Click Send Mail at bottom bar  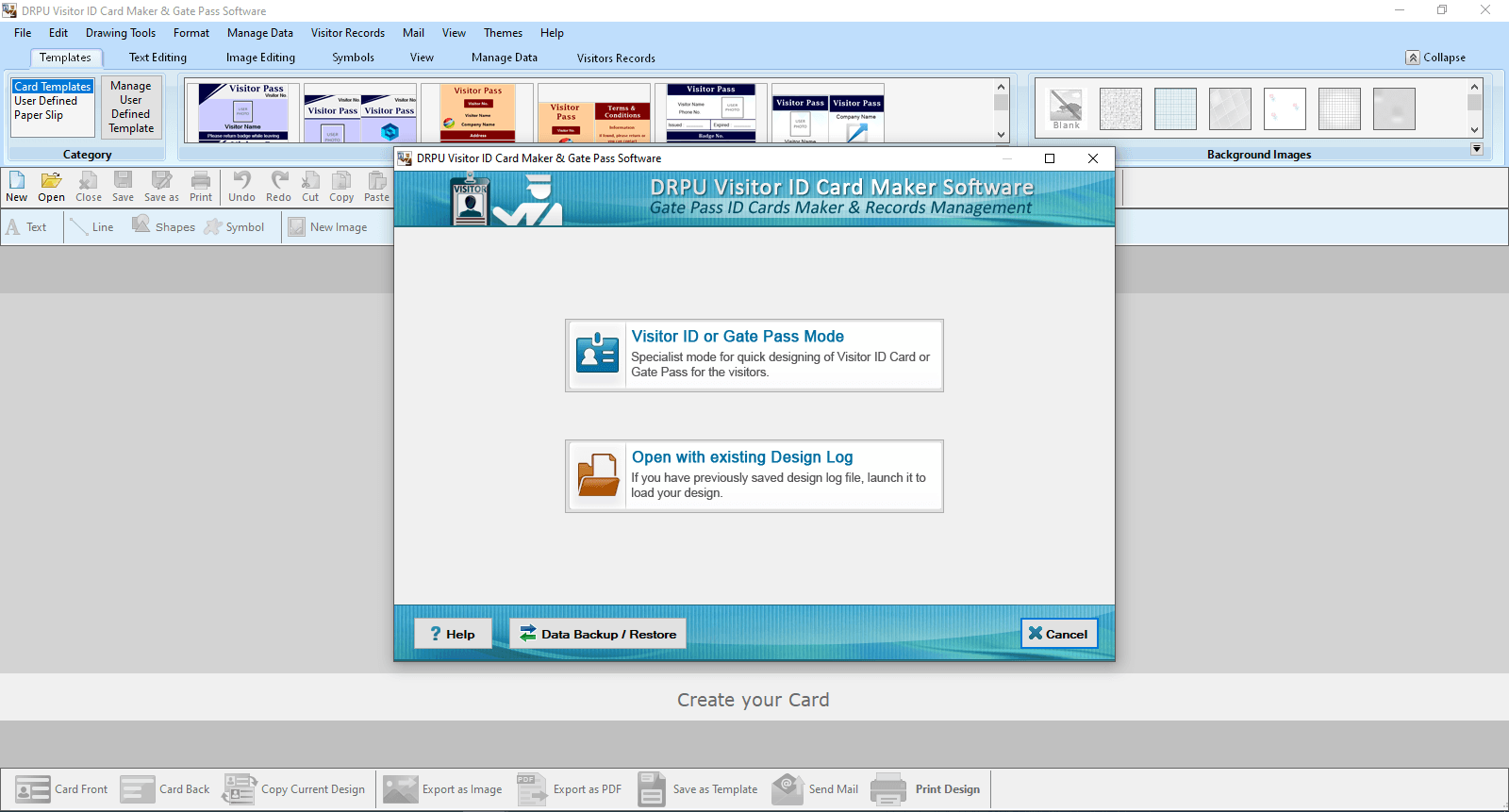click(815, 789)
